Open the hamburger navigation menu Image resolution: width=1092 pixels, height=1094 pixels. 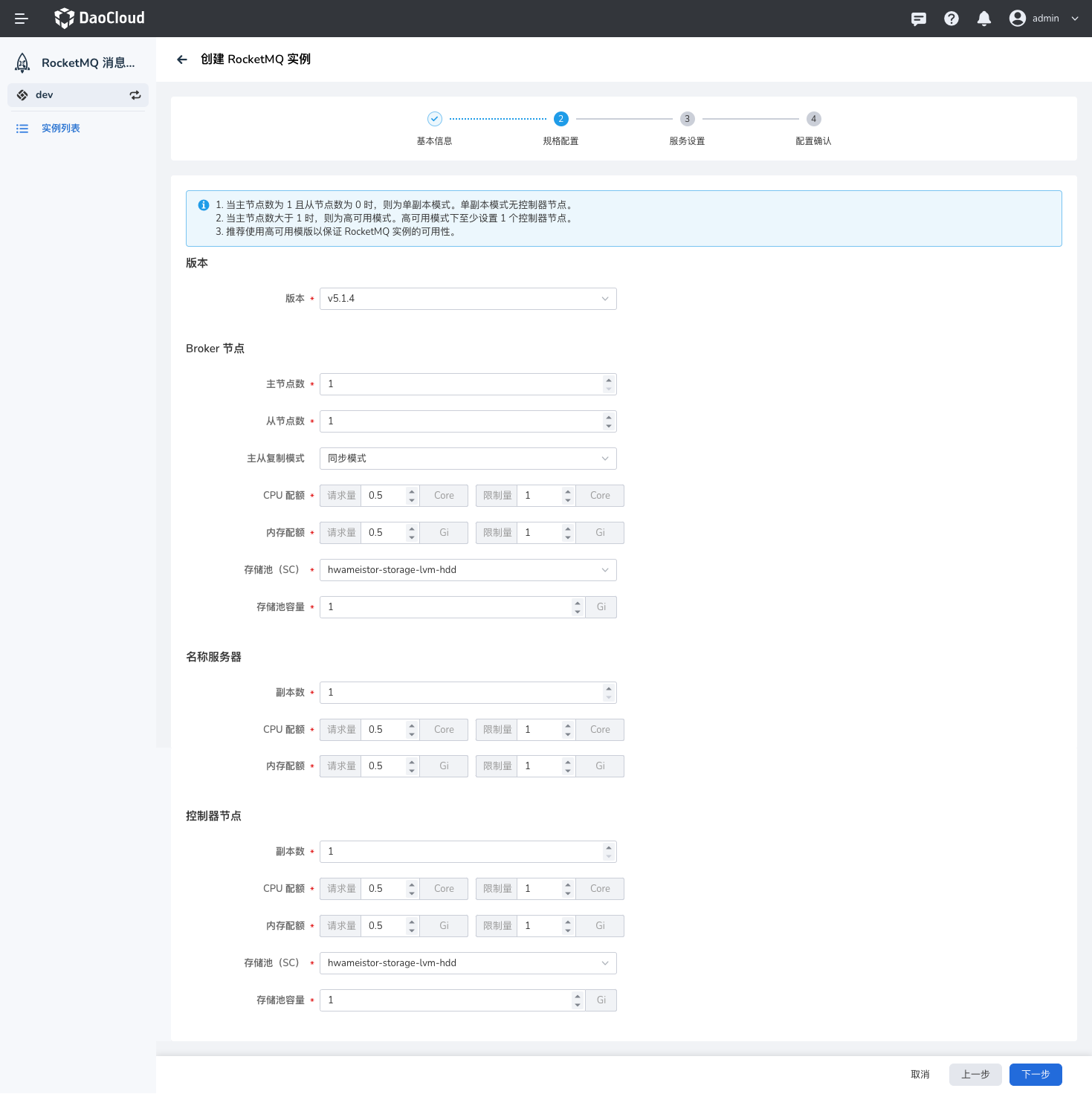coord(21,18)
